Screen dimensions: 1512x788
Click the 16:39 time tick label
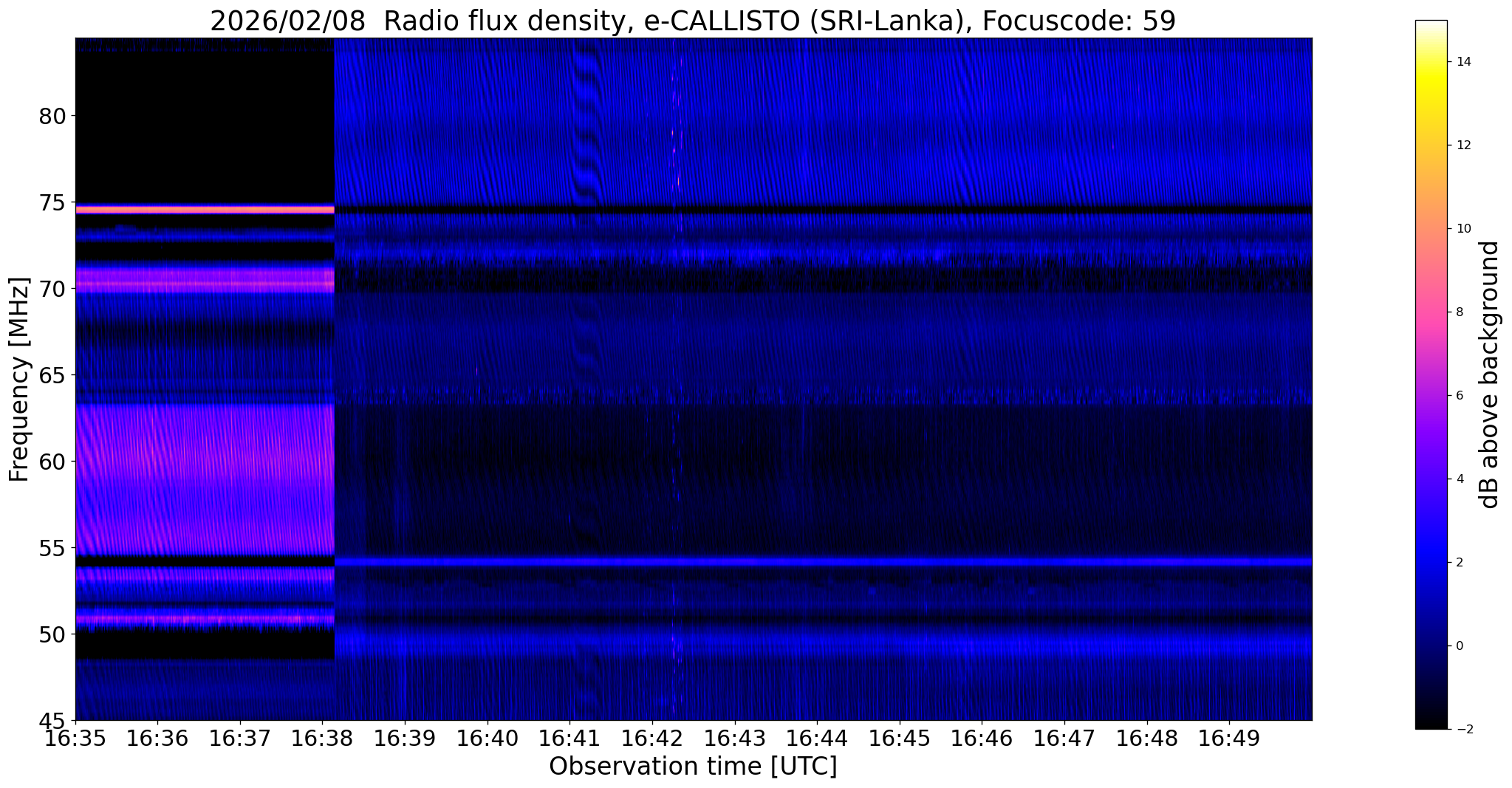(x=405, y=737)
